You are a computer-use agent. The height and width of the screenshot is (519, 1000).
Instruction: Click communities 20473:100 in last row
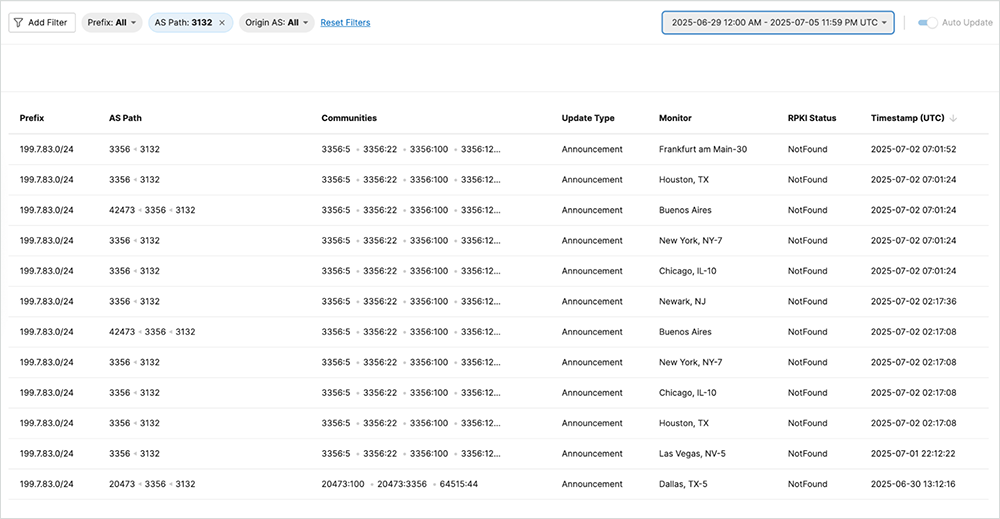[x=344, y=484]
